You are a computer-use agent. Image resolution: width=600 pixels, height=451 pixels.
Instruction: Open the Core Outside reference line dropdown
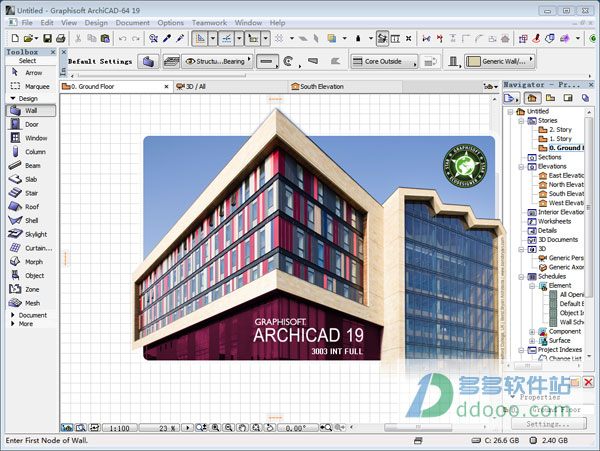(x=384, y=61)
